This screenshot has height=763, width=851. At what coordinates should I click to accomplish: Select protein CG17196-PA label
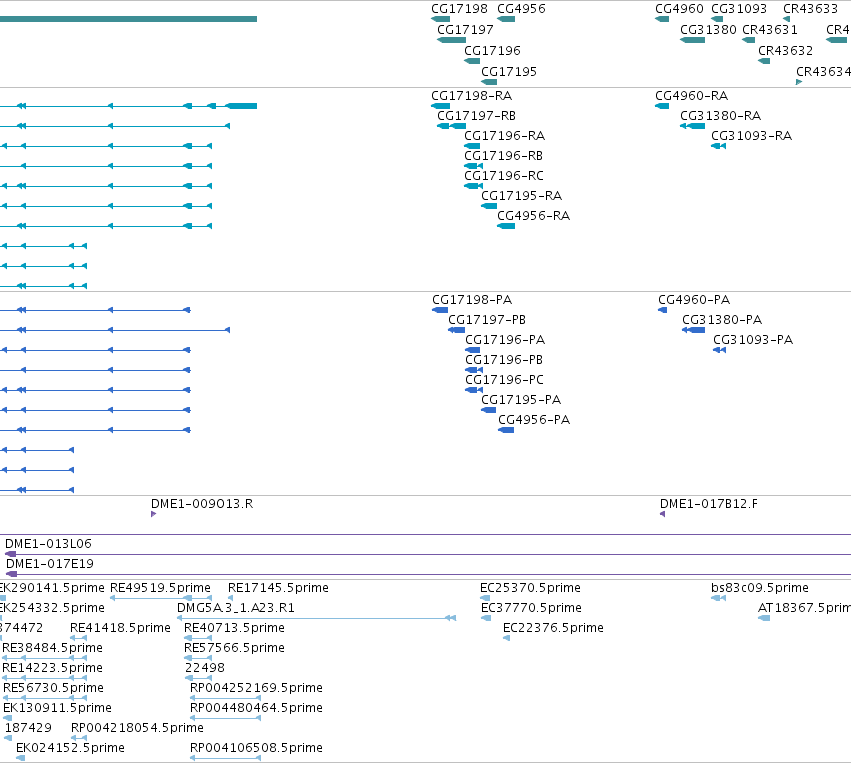click(505, 340)
